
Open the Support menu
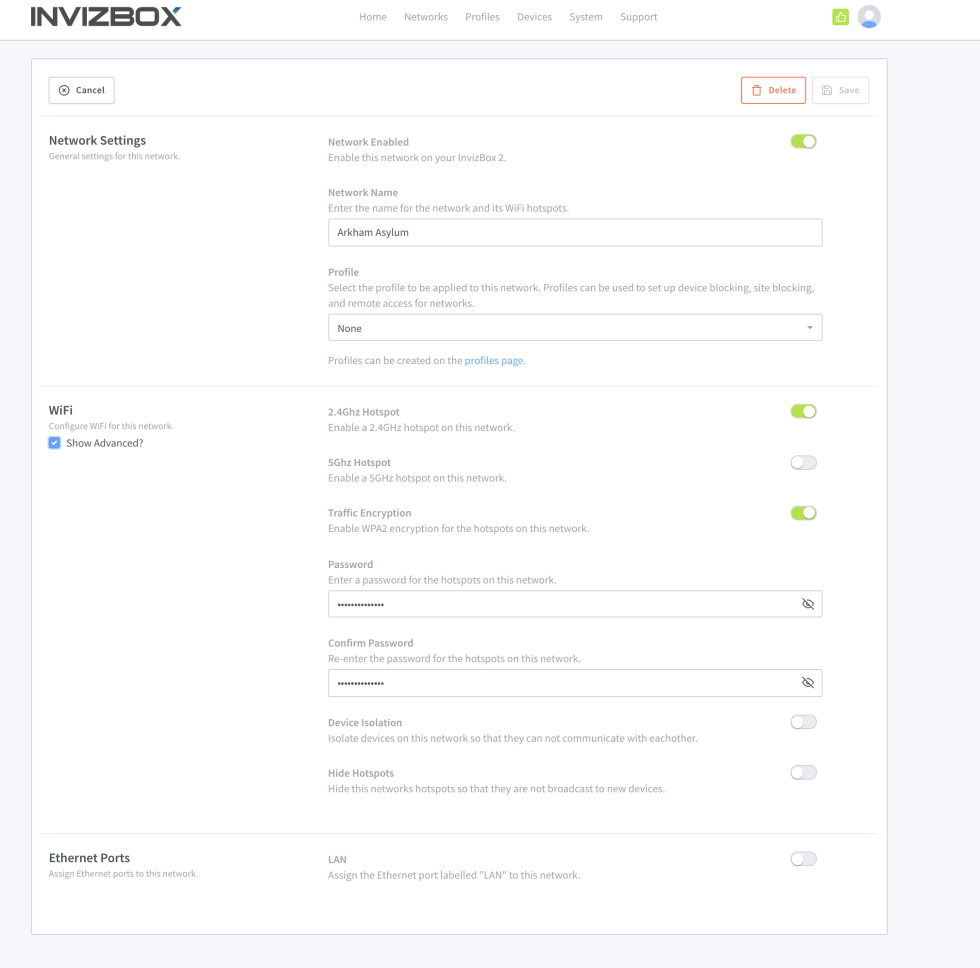[638, 16]
